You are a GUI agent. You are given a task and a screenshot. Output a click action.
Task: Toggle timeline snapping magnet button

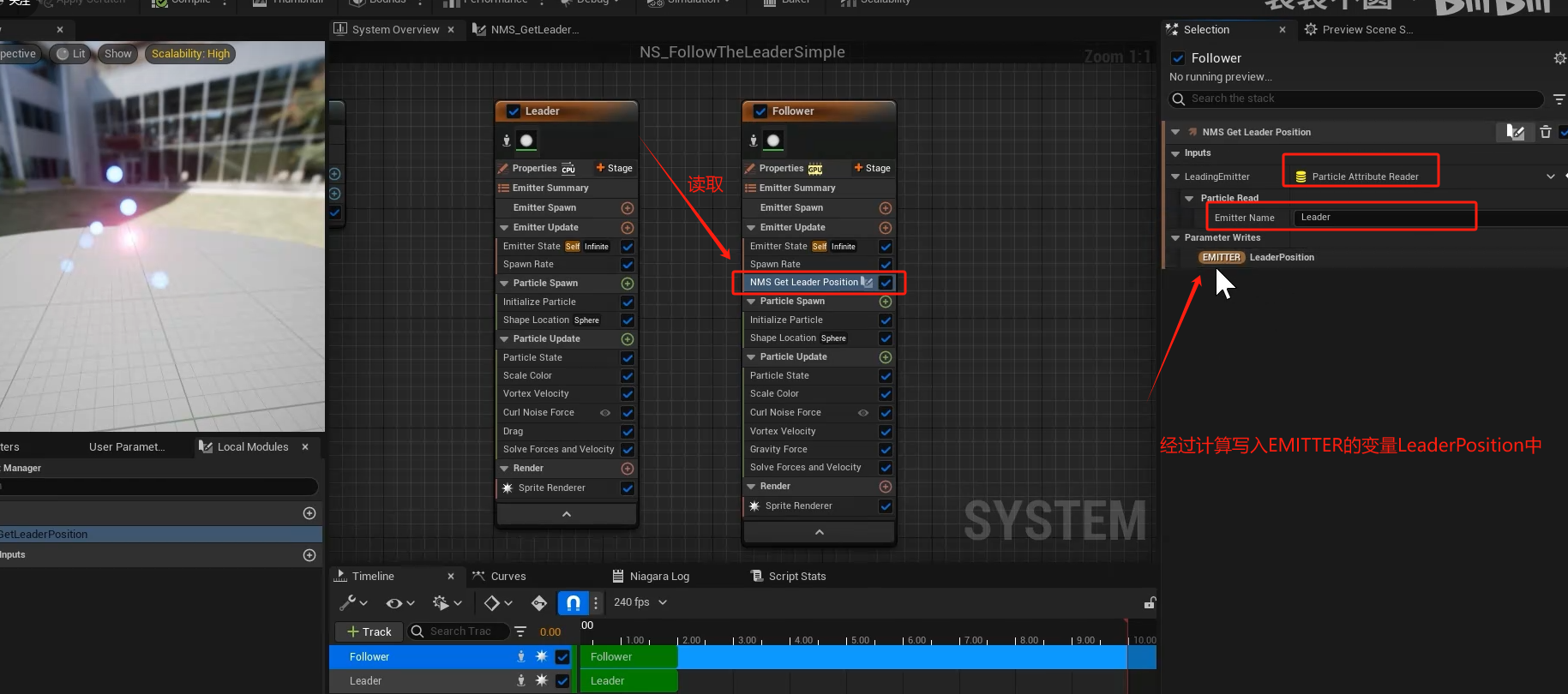coord(573,603)
